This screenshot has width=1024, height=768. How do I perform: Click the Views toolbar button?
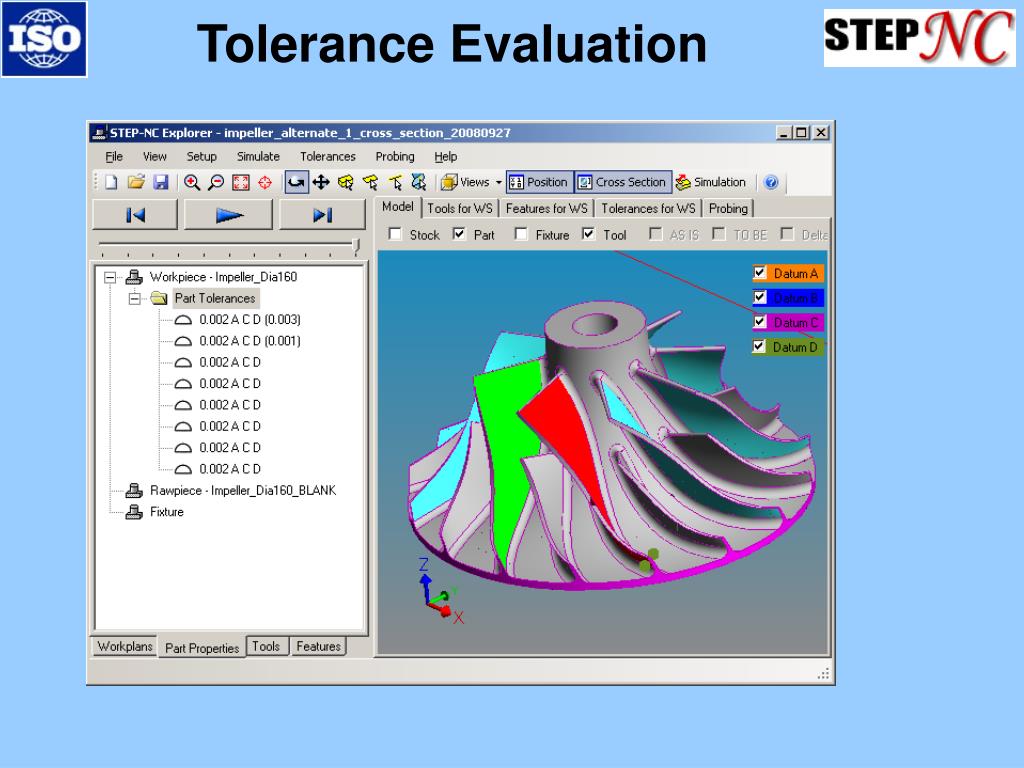tap(465, 182)
